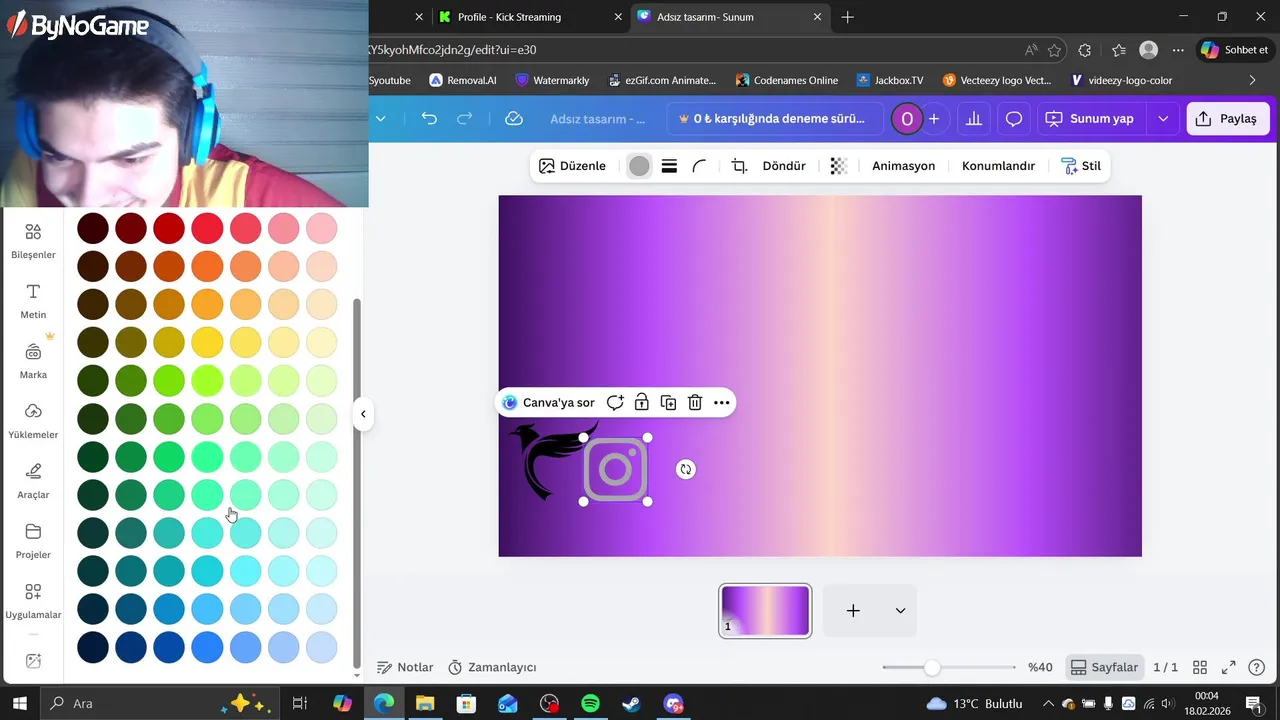
Task: Open the Codenames Online bookmark
Action: [x=786, y=80]
